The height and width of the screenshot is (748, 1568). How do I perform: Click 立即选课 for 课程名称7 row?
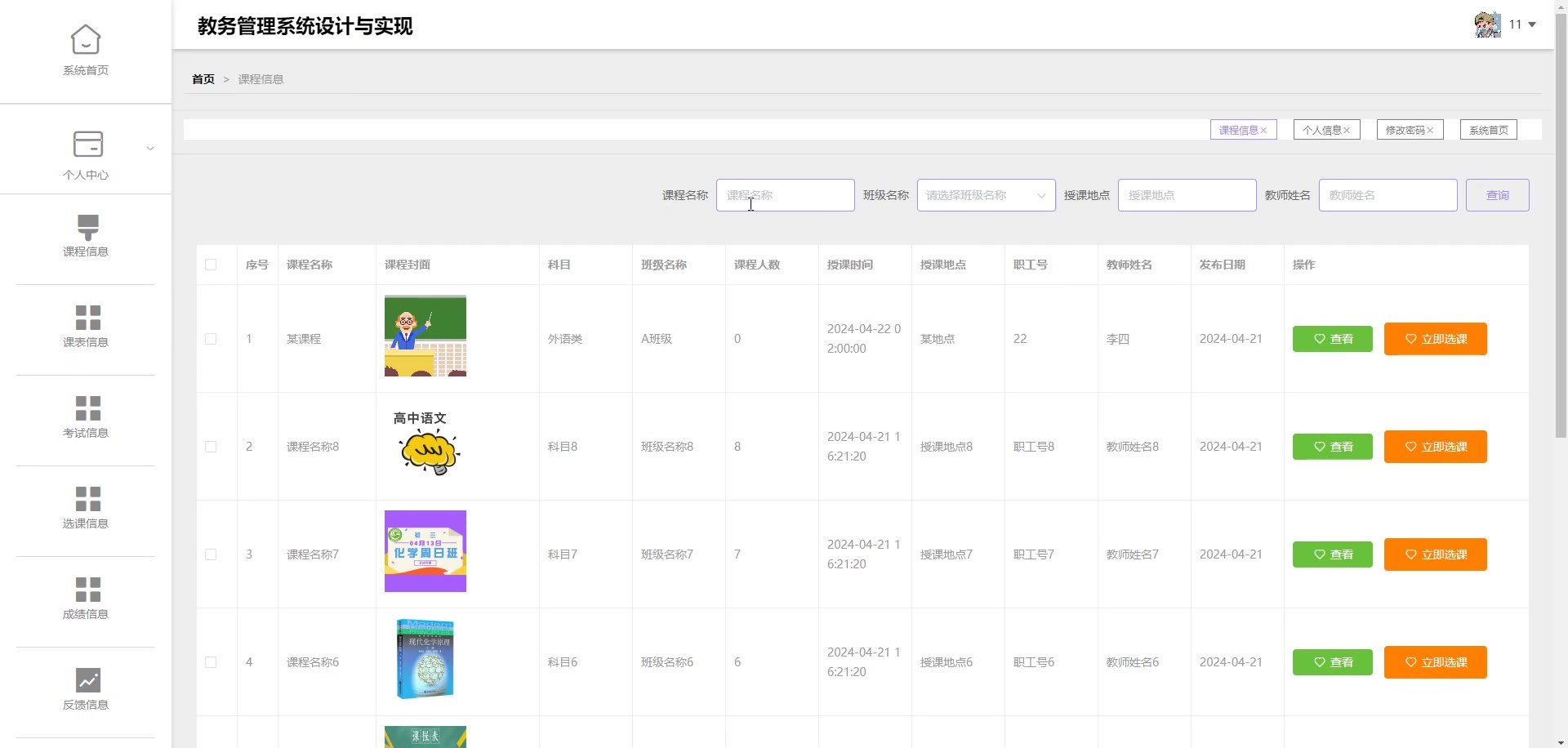click(x=1435, y=554)
